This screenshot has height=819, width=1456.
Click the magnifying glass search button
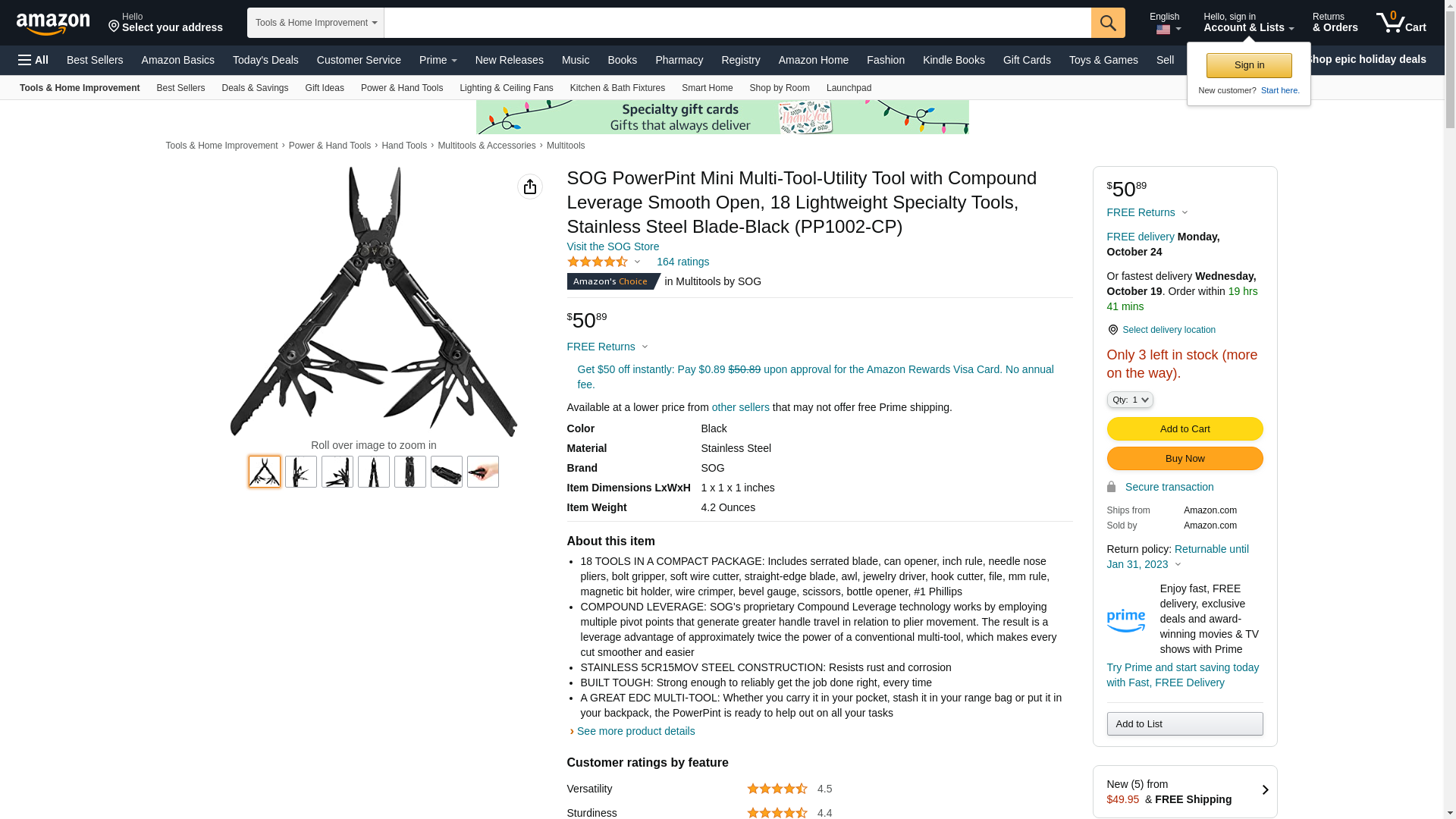point(1108,23)
